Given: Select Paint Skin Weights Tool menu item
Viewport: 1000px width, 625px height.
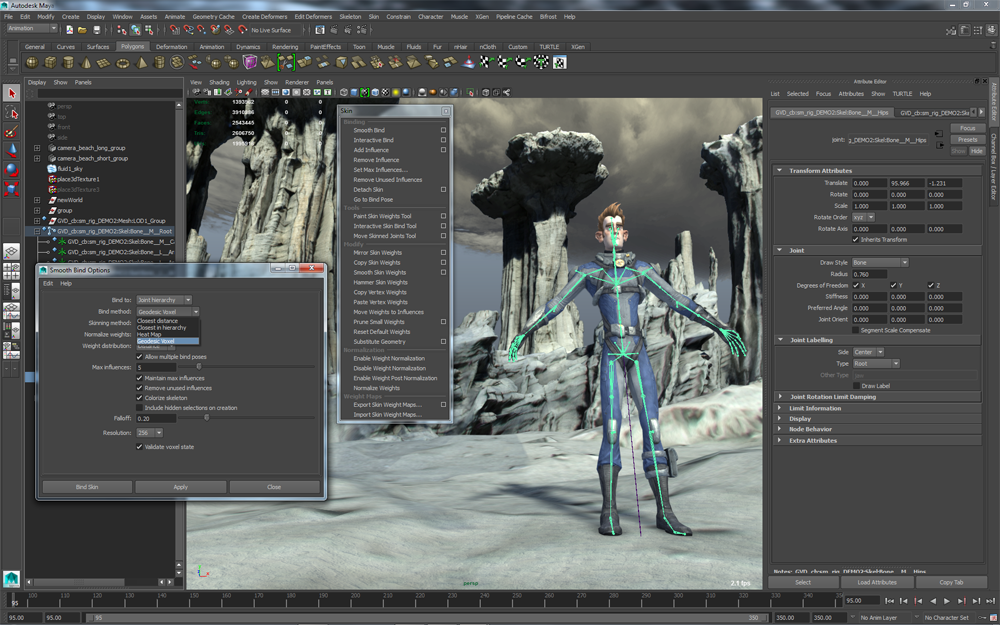Looking at the screenshot, I should coord(382,216).
